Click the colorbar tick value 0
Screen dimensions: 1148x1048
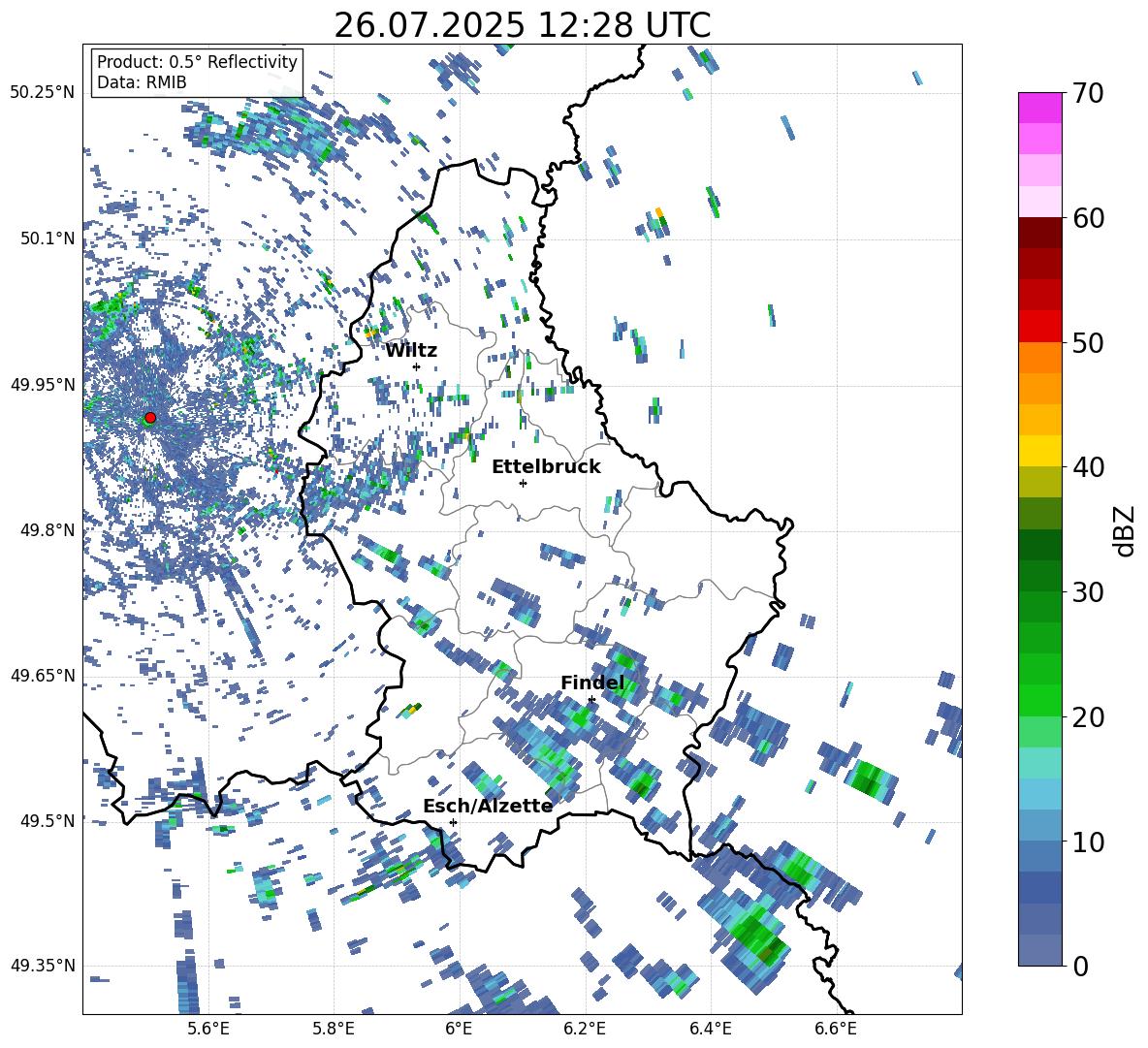click(1081, 966)
